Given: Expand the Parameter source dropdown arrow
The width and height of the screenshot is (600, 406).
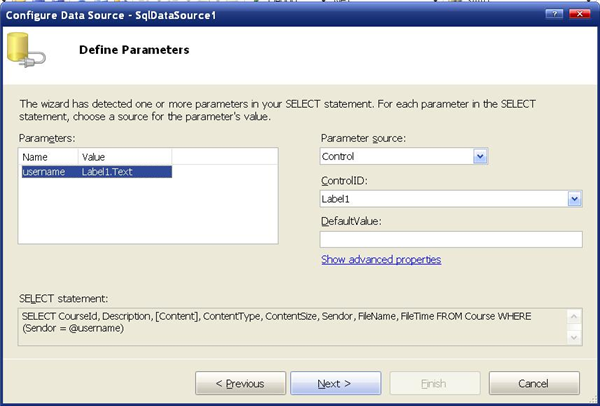Looking at the screenshot, I should click(x=480, y=157).
